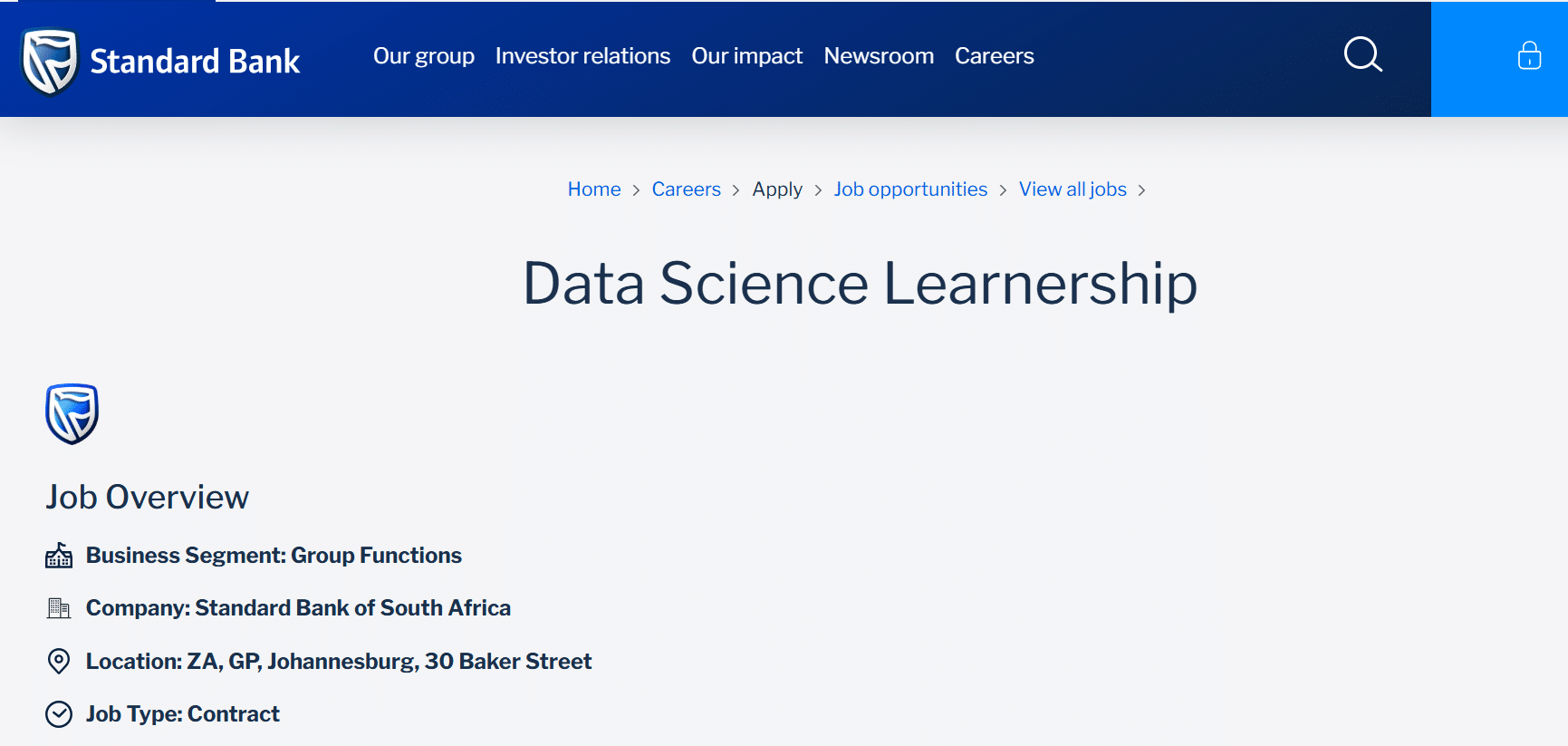Click the Apply breadcrumb item
Screen dimensions: 1568x746
pyautogui.click(x=777, y=189)
